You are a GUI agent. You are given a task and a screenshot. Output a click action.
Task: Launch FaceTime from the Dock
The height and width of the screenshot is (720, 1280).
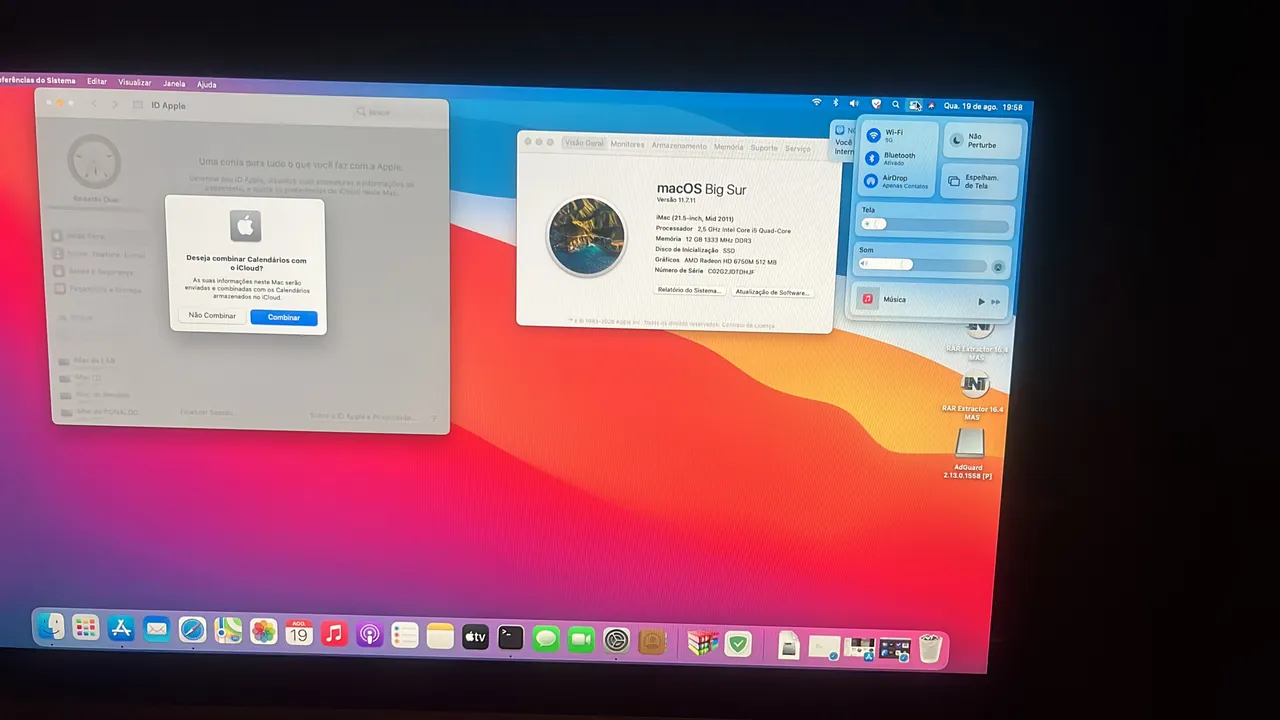coord(581,640)
